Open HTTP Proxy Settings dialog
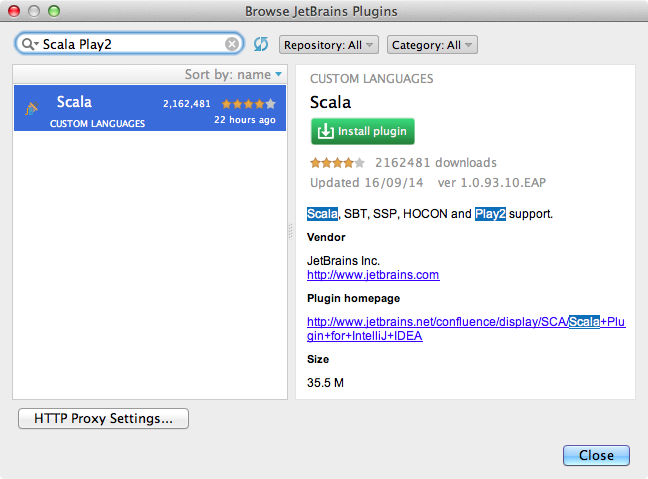The height and width of the screenshot is (479, 648). coord(103,418)
